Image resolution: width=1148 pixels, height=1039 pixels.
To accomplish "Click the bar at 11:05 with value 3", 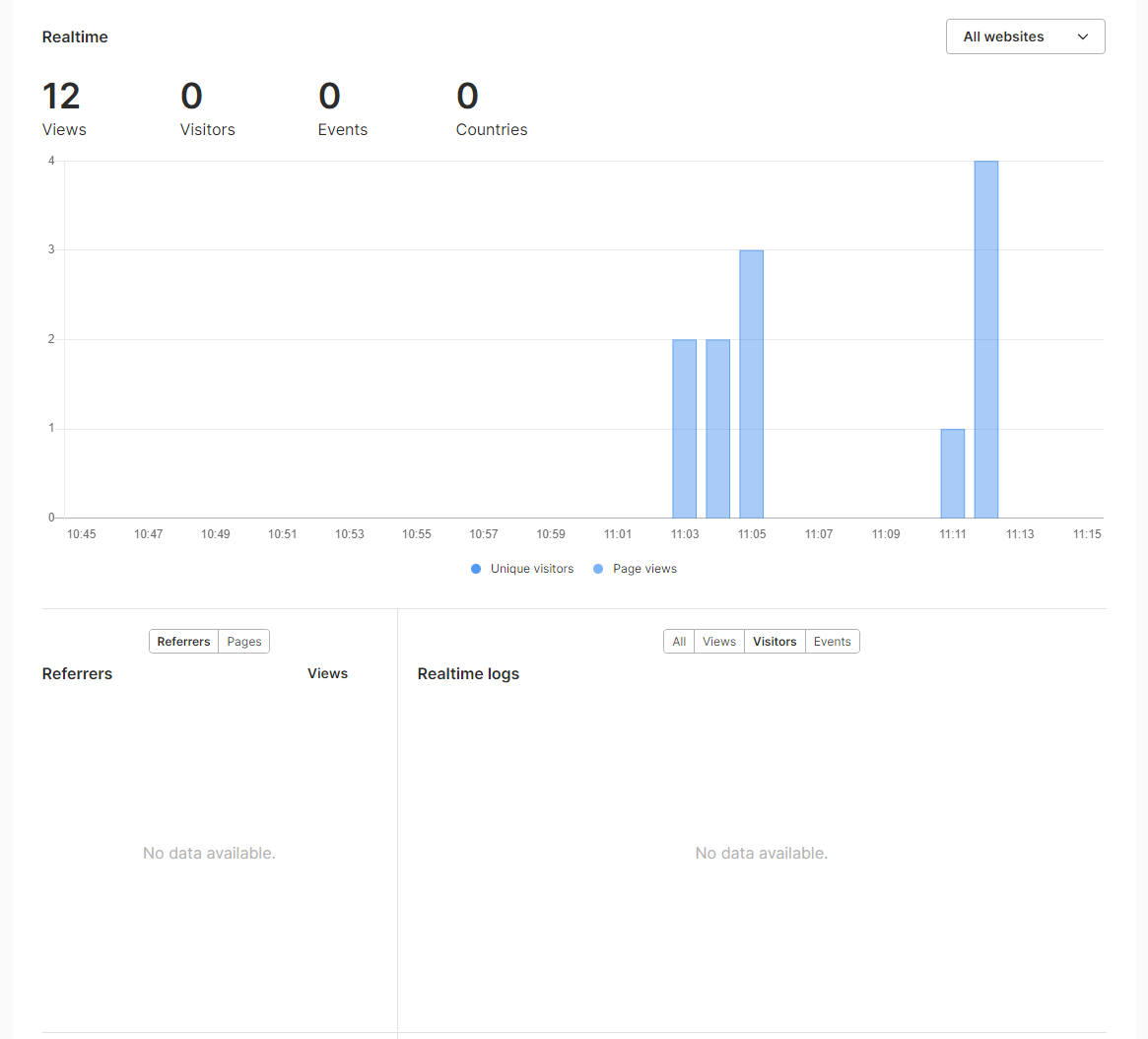I will pyautogui.click(x=751, y=383).
